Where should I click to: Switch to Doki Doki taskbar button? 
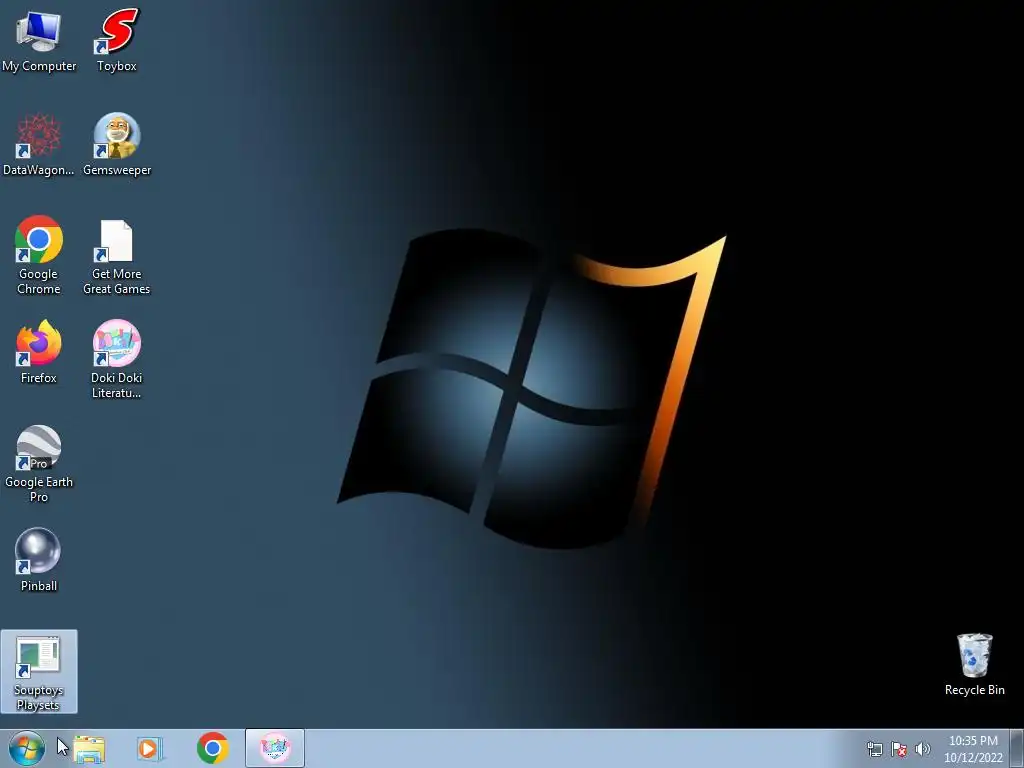pyautogui.click(x=275, y=748)
